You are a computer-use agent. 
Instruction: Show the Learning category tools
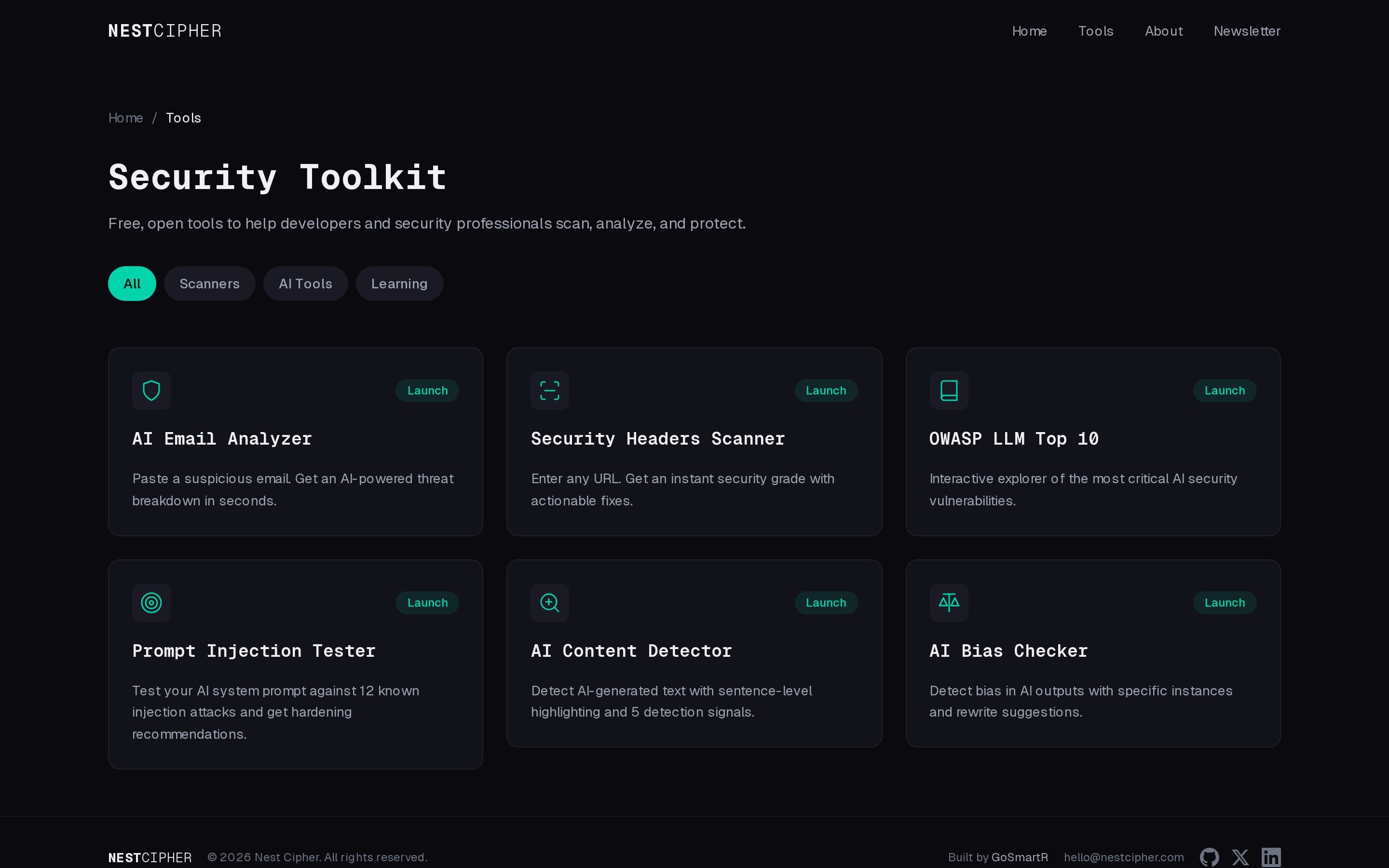coord(399,284)
